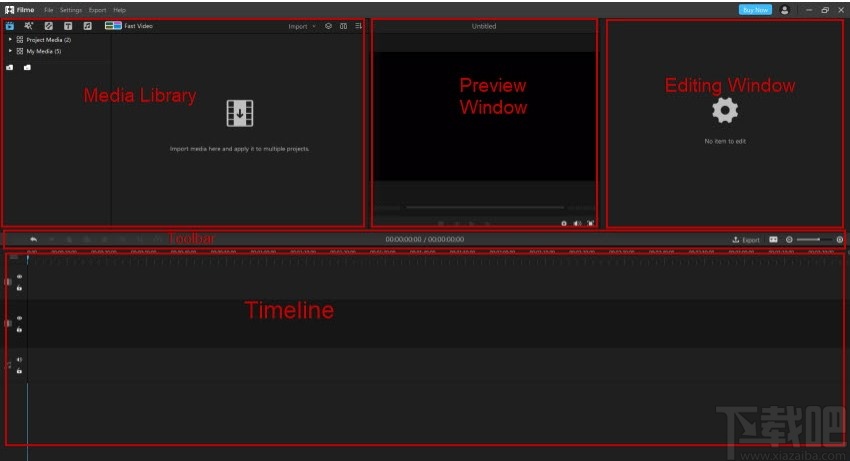Click the first video track type icon

pos(8,282)
